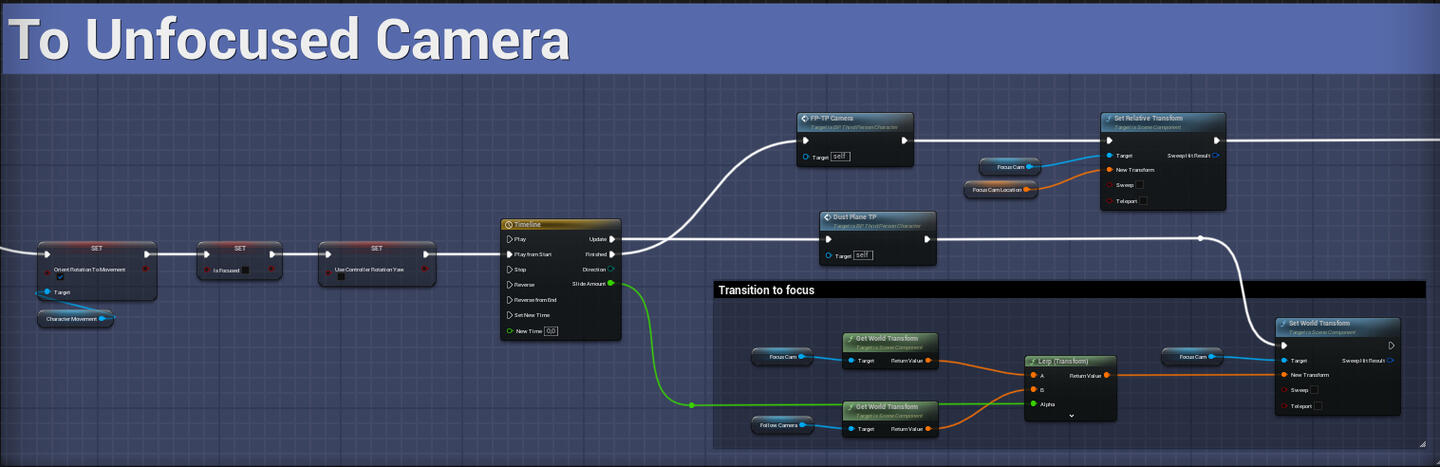This screenshot has width=1440, height=467.
Task: Click the Reverse from End input pin
Action: (x=510, y=300)
